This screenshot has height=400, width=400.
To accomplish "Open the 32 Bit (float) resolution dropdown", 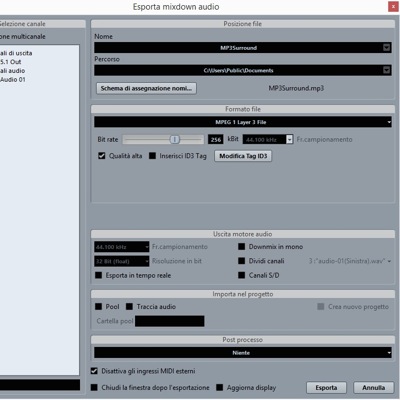I will tap(122, 261).
